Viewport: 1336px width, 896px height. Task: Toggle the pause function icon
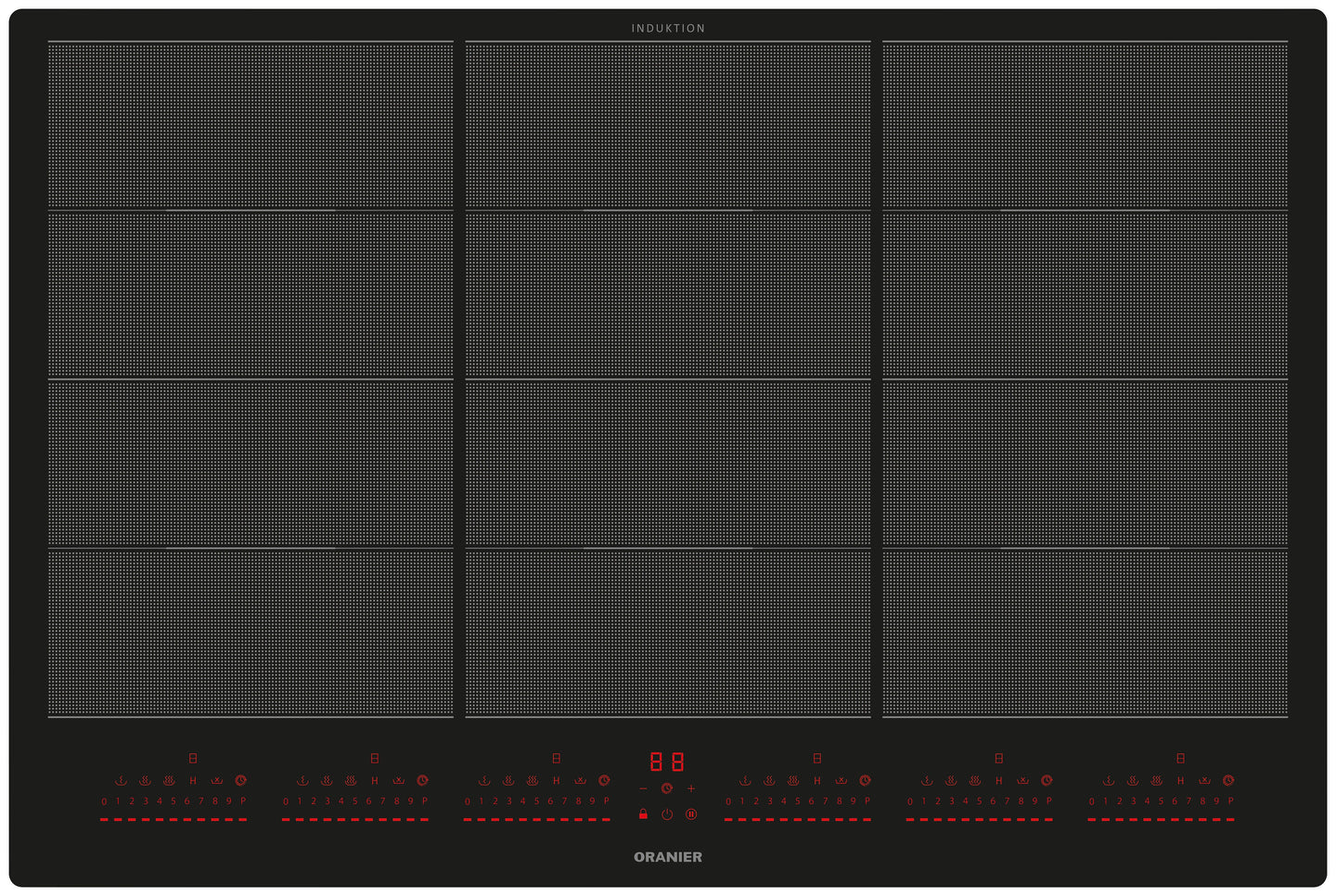pyautogui.click(x=691, y=814)
